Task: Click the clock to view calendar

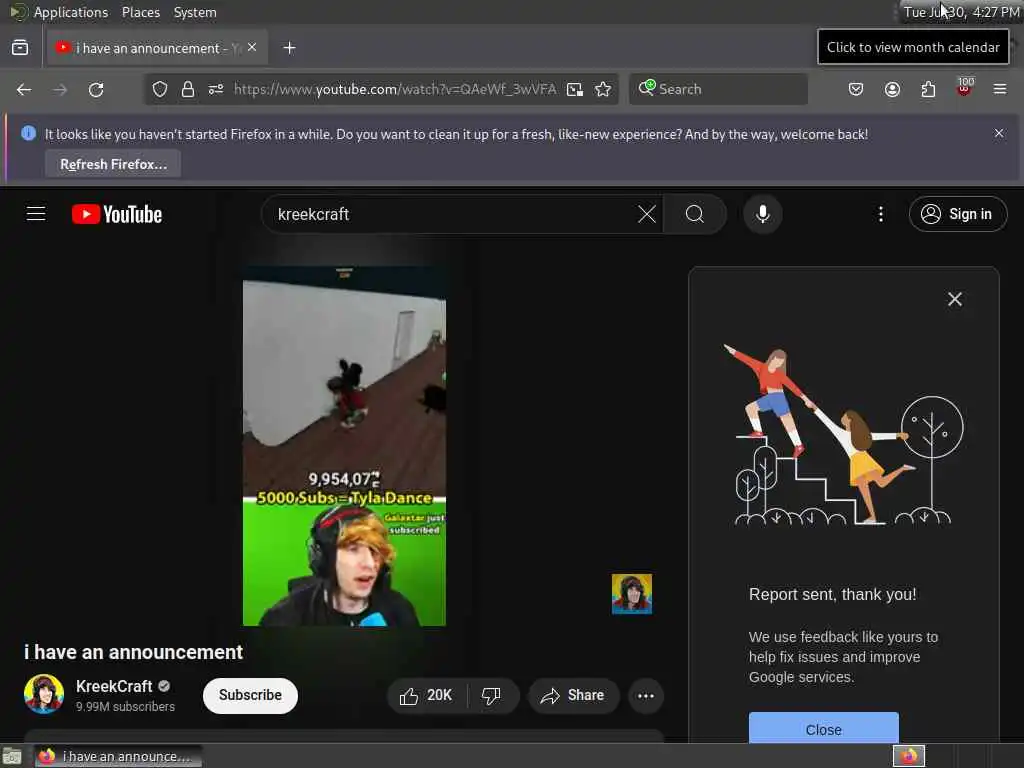Action: pos(961,12)
